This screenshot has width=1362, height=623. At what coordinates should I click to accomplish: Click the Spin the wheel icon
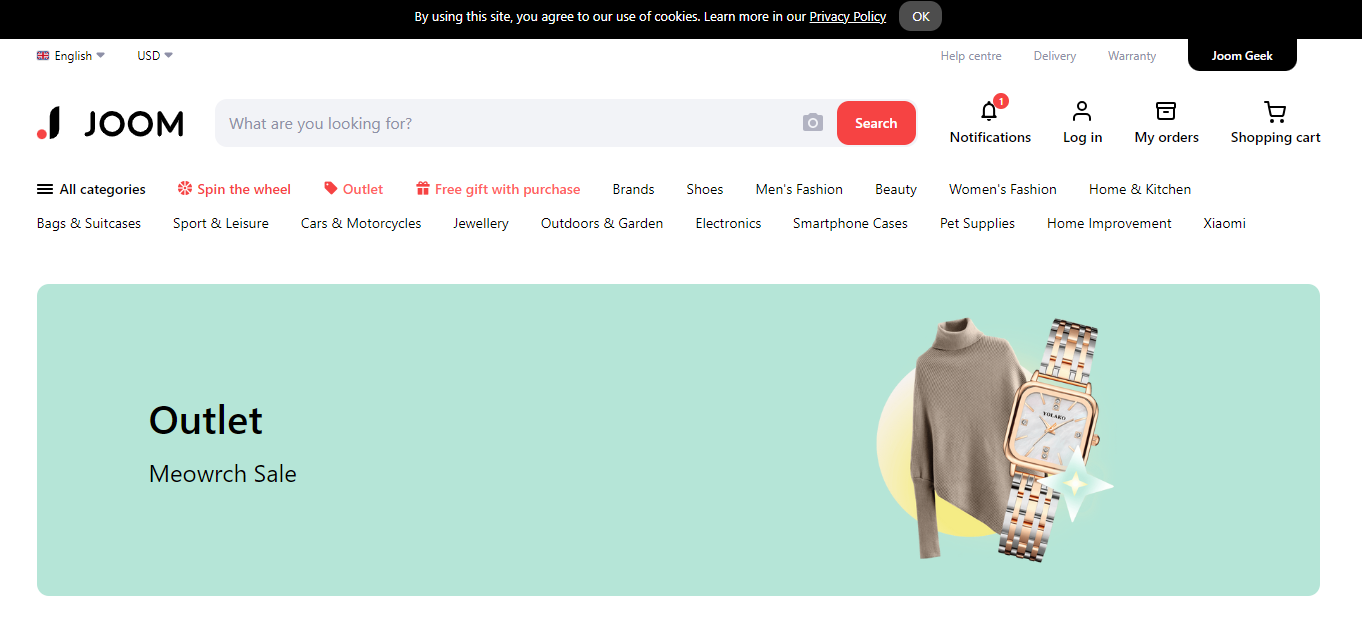185,188
